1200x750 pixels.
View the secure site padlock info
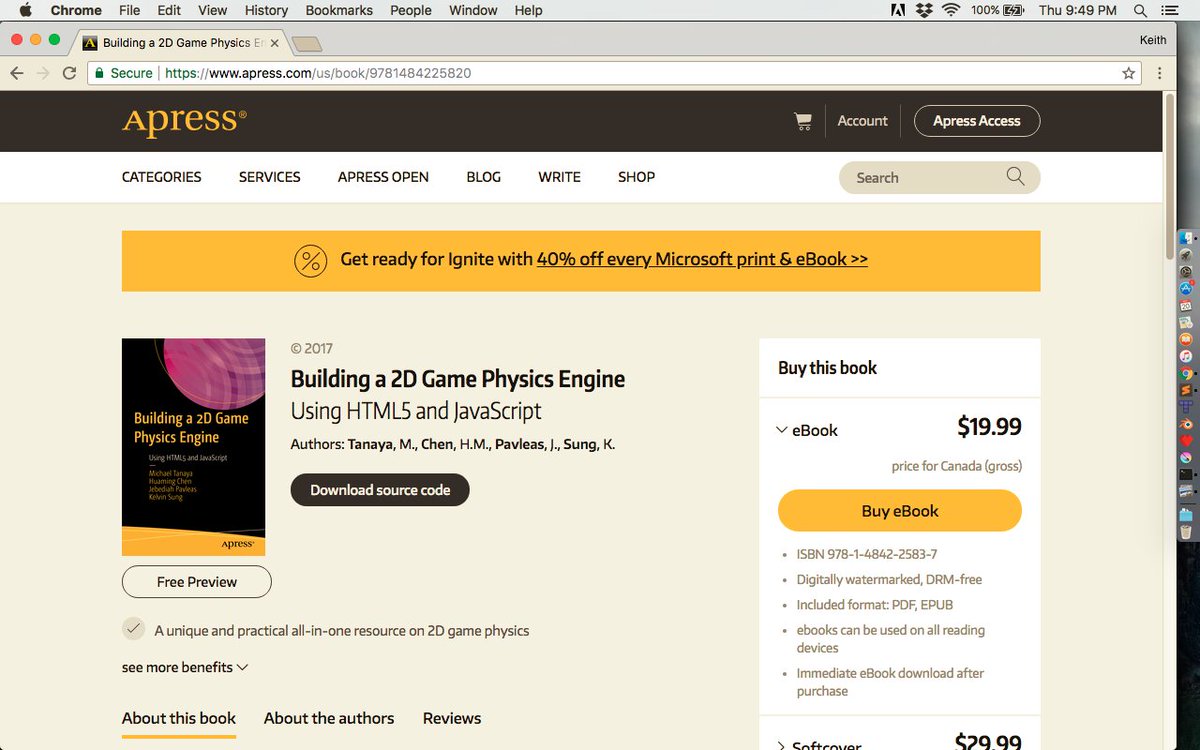pyautogui.click(x=98, y=73)
